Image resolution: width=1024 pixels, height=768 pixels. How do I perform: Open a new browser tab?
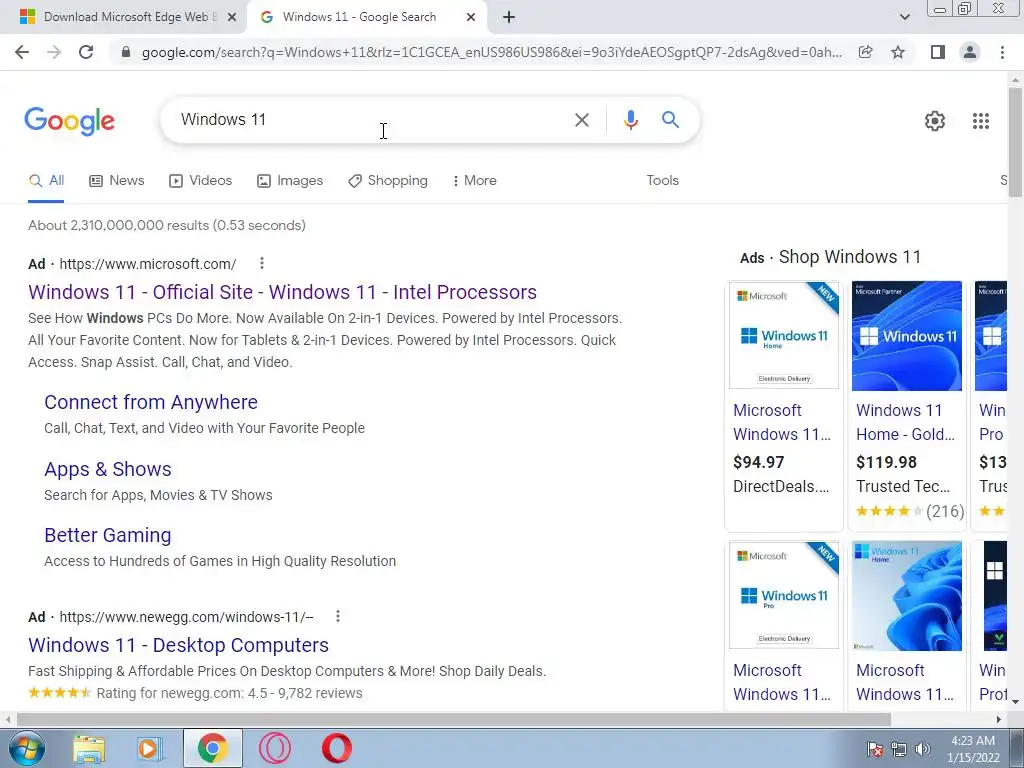509,18
